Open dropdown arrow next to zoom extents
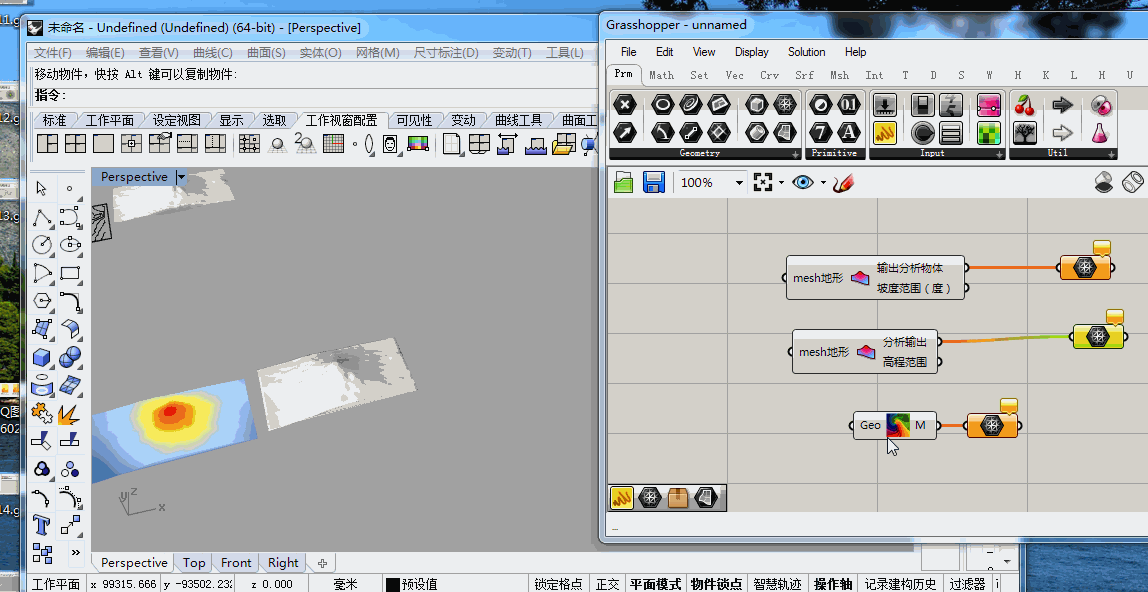This screenshot has width=1148, height=592. pyautogui.click(x=781, y=183)
